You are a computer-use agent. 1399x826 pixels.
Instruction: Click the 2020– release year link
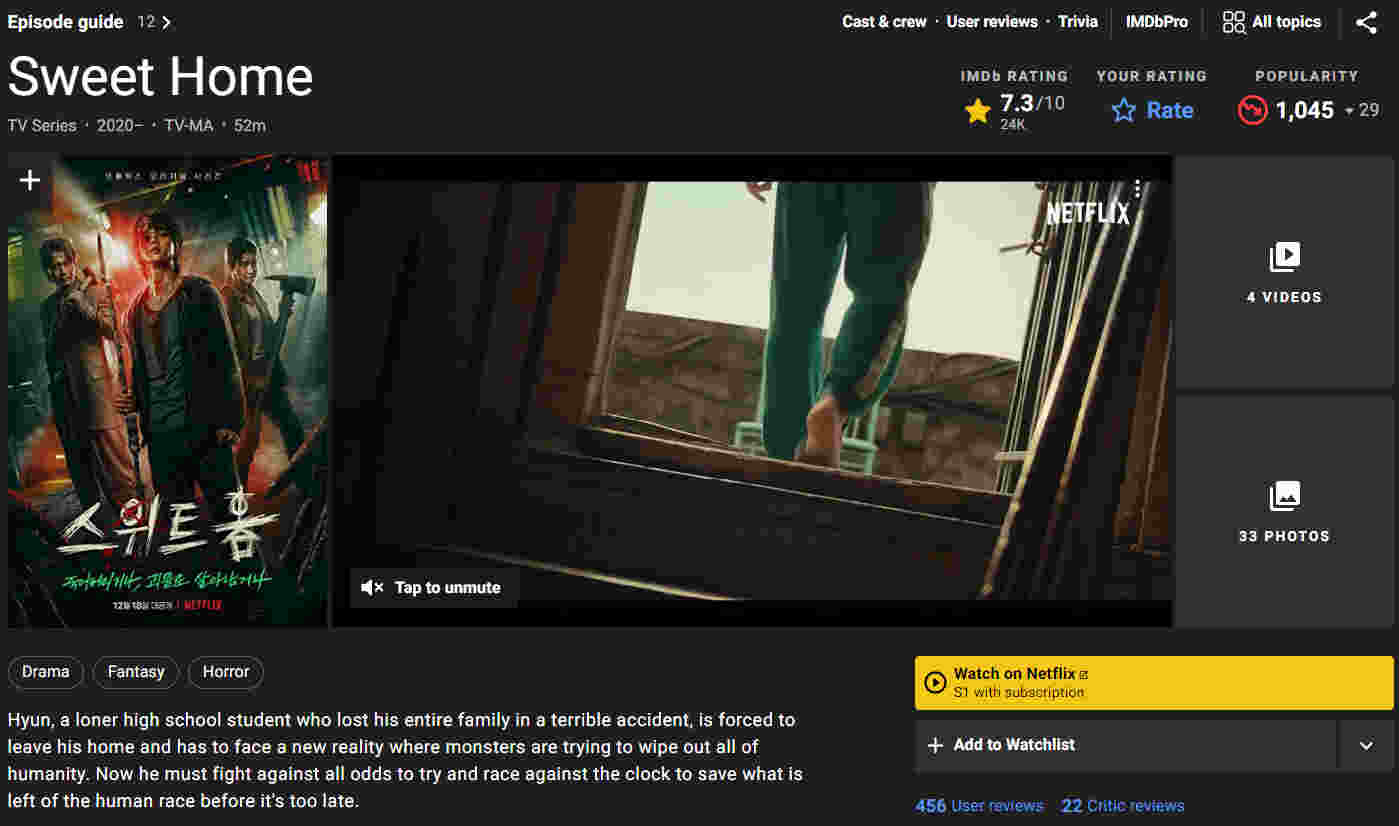[120, 126]
